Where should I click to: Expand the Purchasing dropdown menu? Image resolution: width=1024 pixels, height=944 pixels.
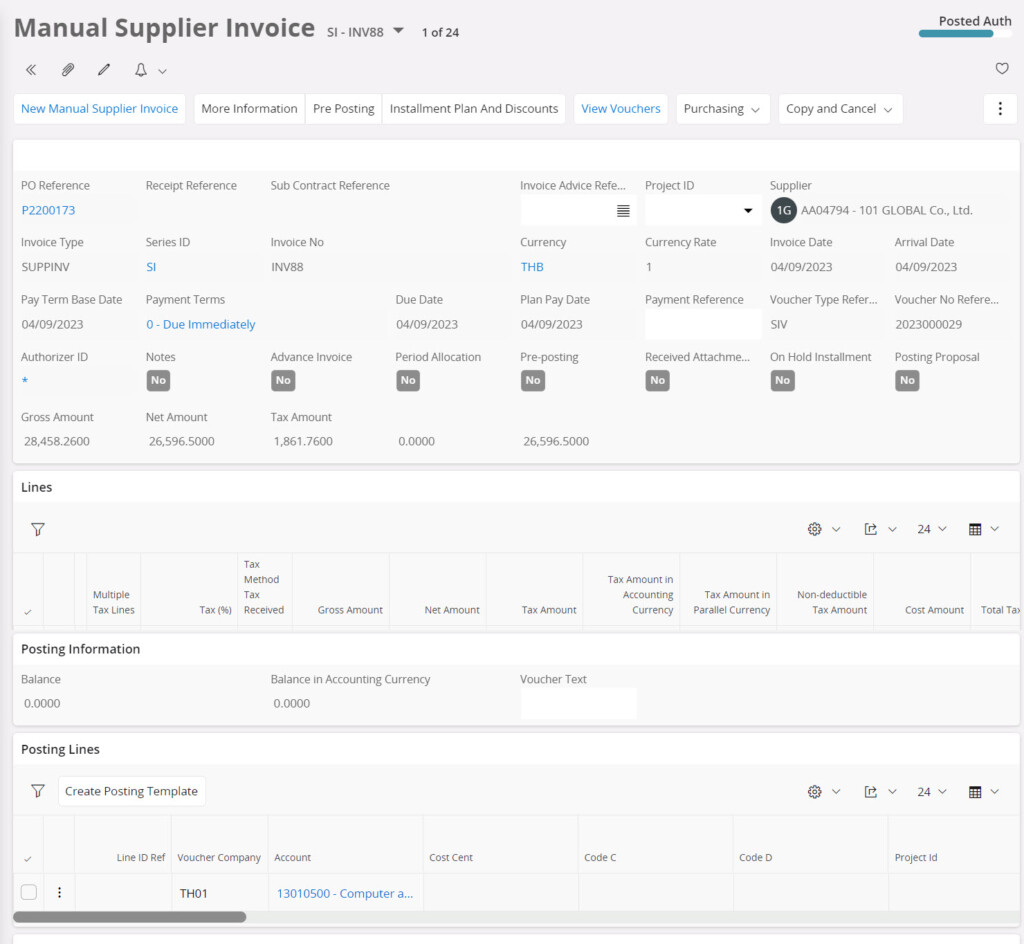tap(721, 109)
